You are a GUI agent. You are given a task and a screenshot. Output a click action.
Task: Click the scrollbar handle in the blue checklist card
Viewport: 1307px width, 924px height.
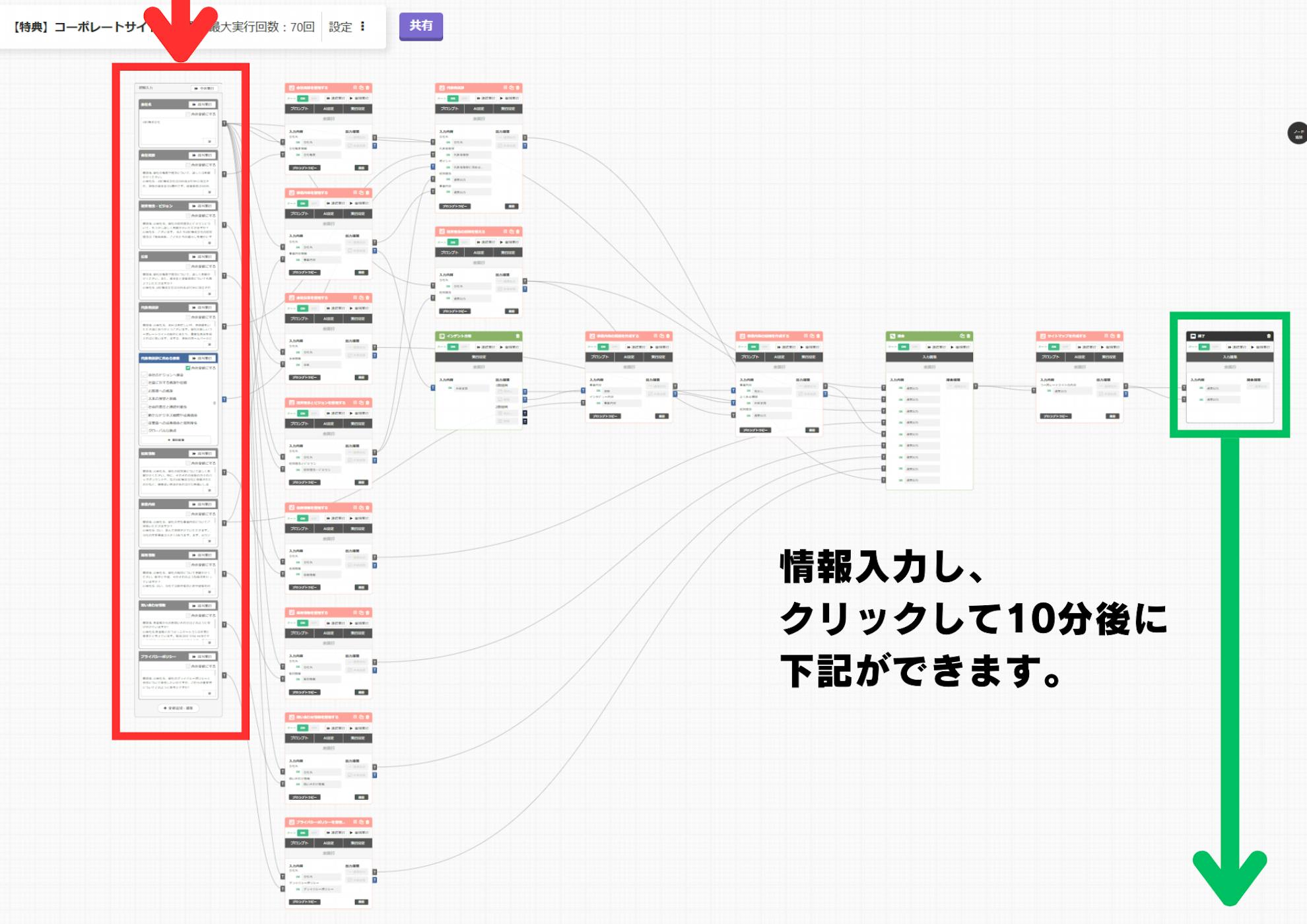215,403
